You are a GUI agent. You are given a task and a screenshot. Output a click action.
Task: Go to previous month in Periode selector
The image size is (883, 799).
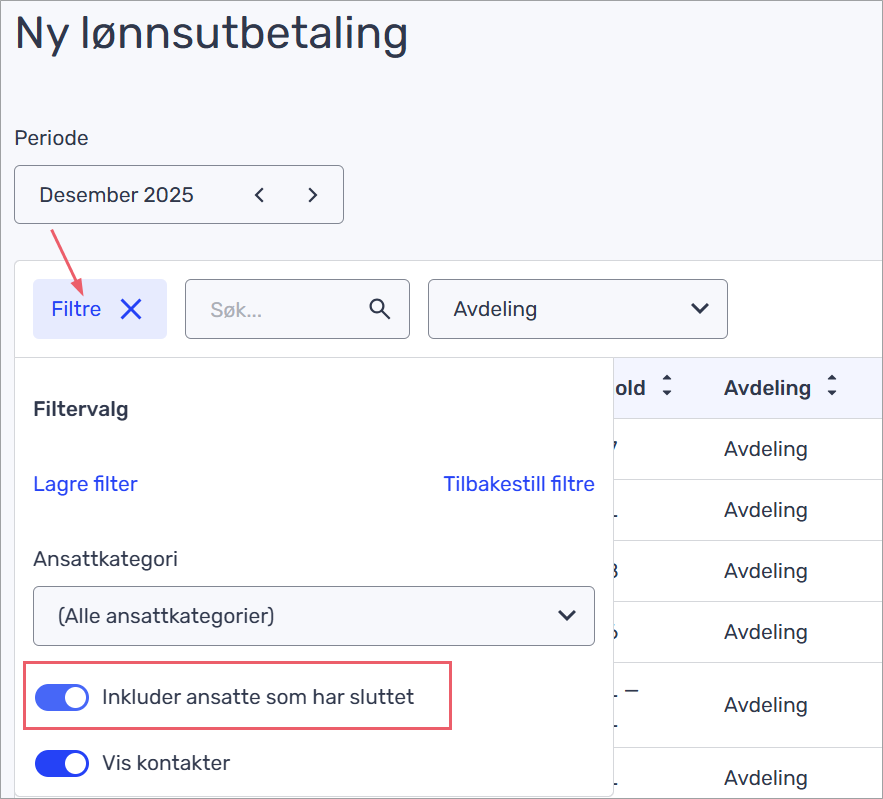click(x=260, y=195)
